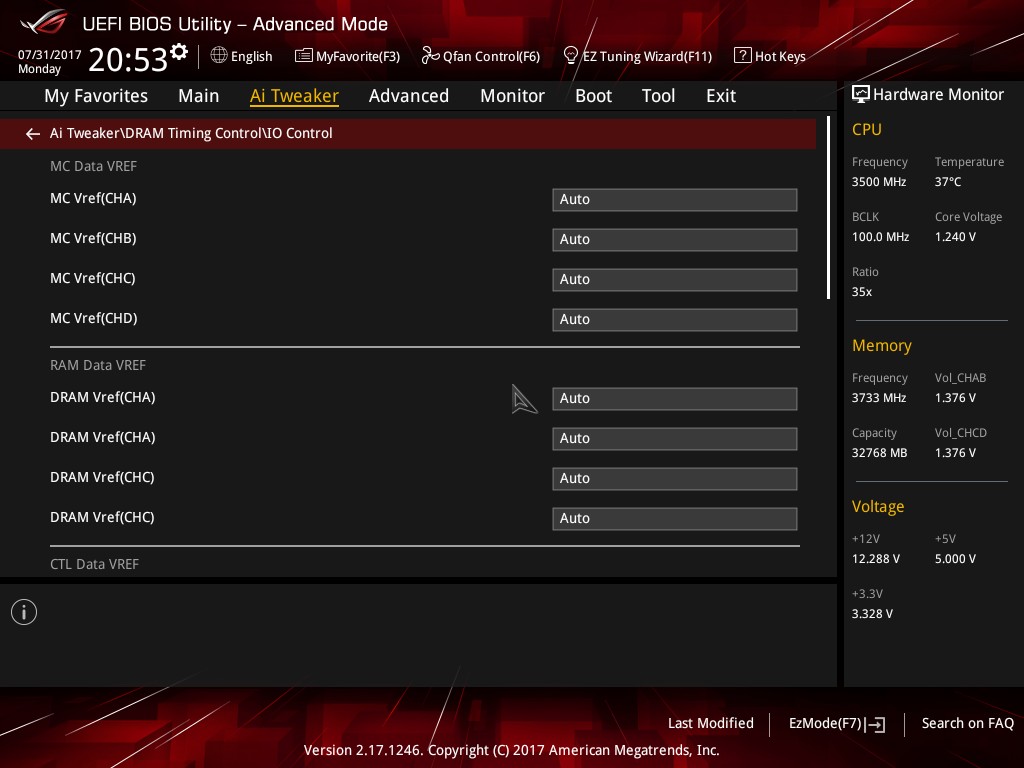Click the Core Voltage value 1.240 V

coord(955,237)
